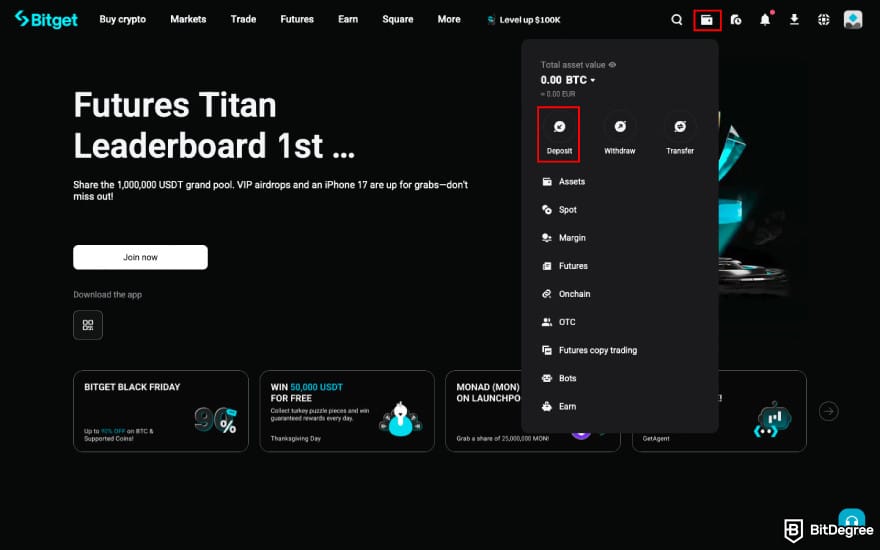Open the Bitget Black Friday banner

click(x=161, y=411)
